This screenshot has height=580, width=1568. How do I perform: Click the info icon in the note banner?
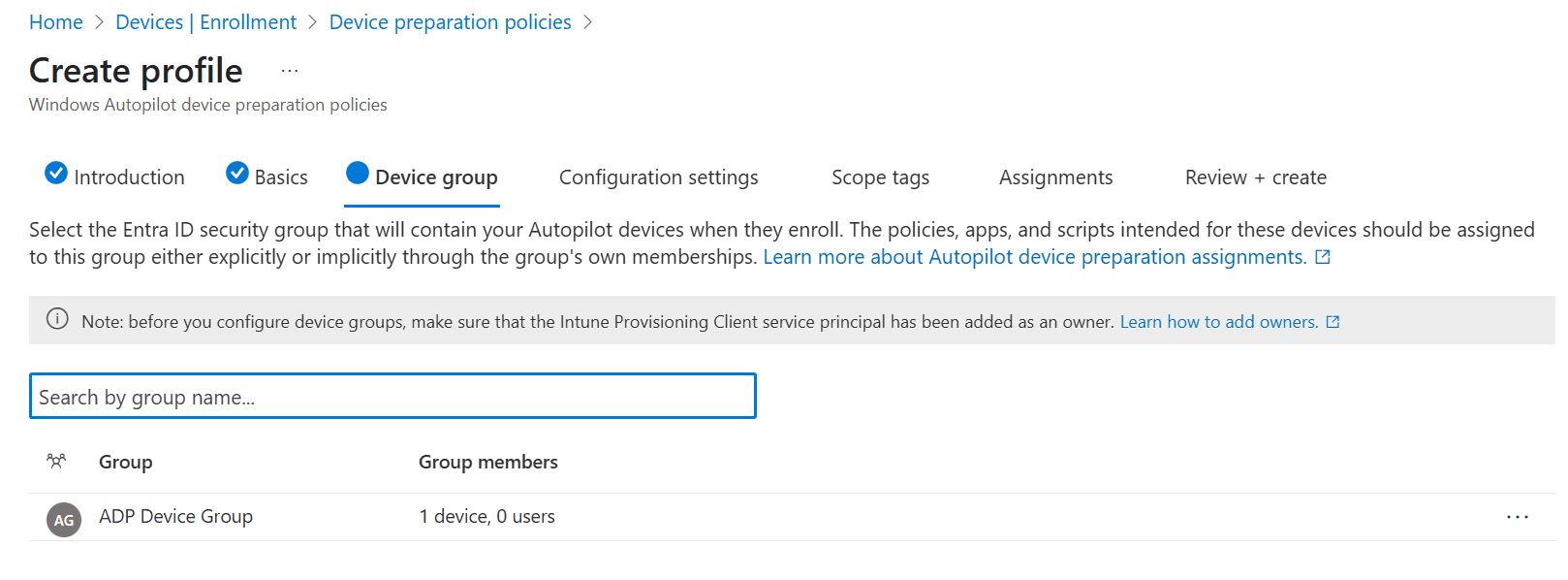[58, 320]
